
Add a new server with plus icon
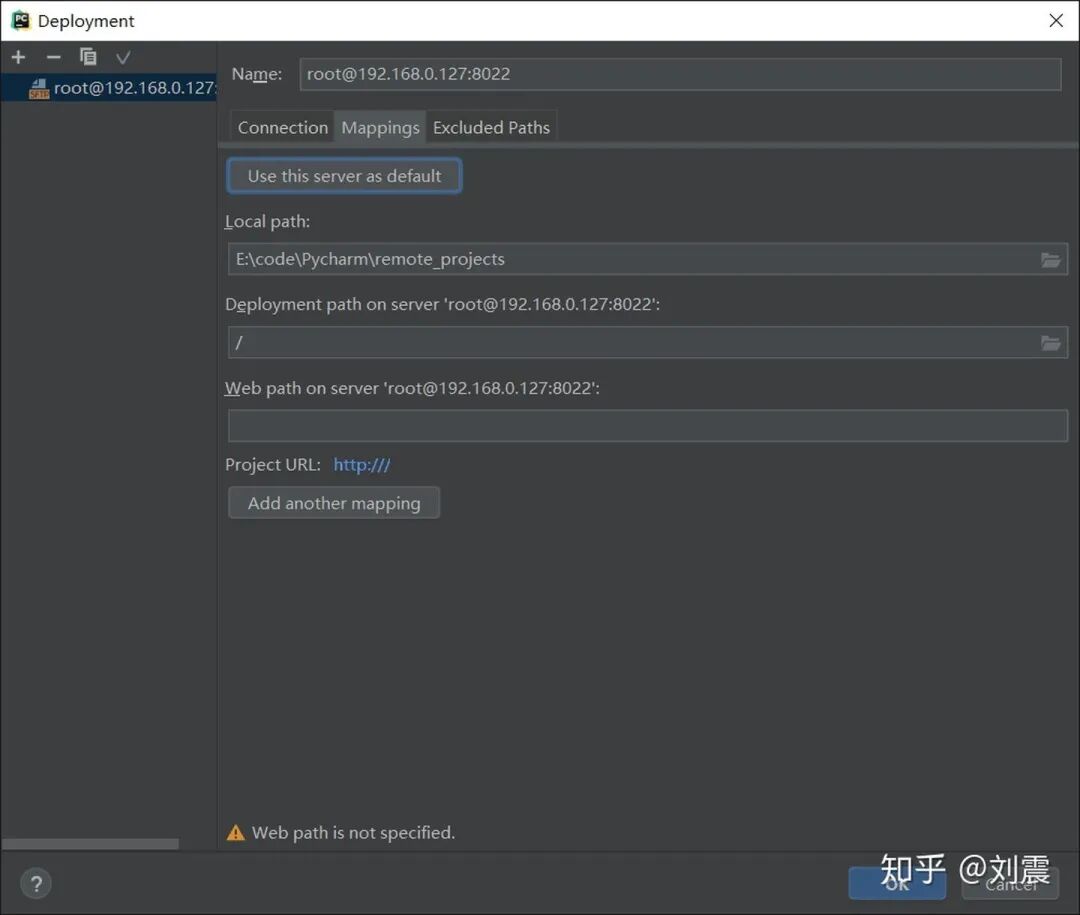pos(19,57)
